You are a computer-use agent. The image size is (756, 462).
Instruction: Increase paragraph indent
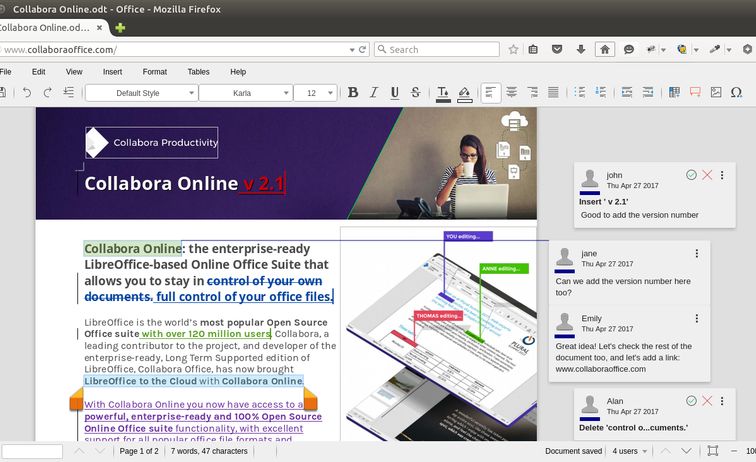pos(627,93)
